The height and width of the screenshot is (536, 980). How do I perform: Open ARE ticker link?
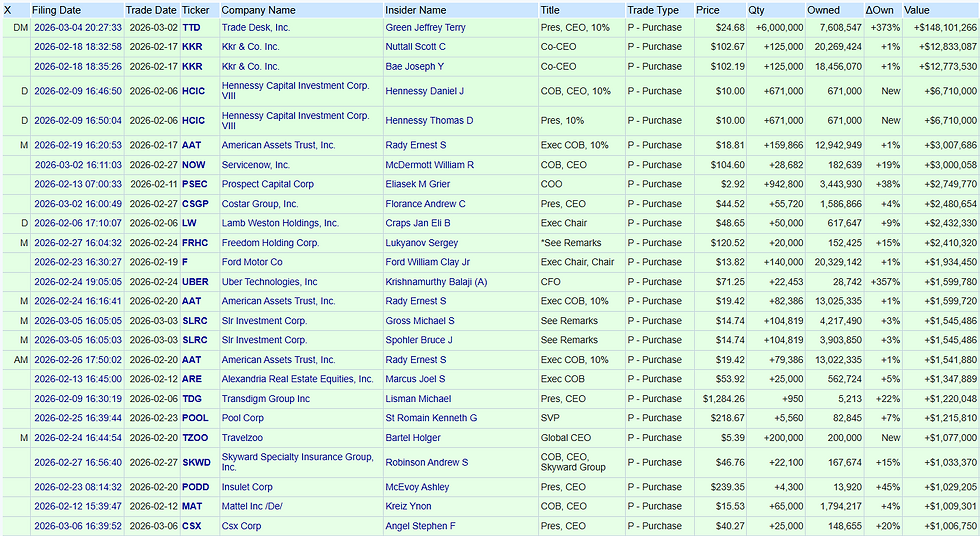192,379
